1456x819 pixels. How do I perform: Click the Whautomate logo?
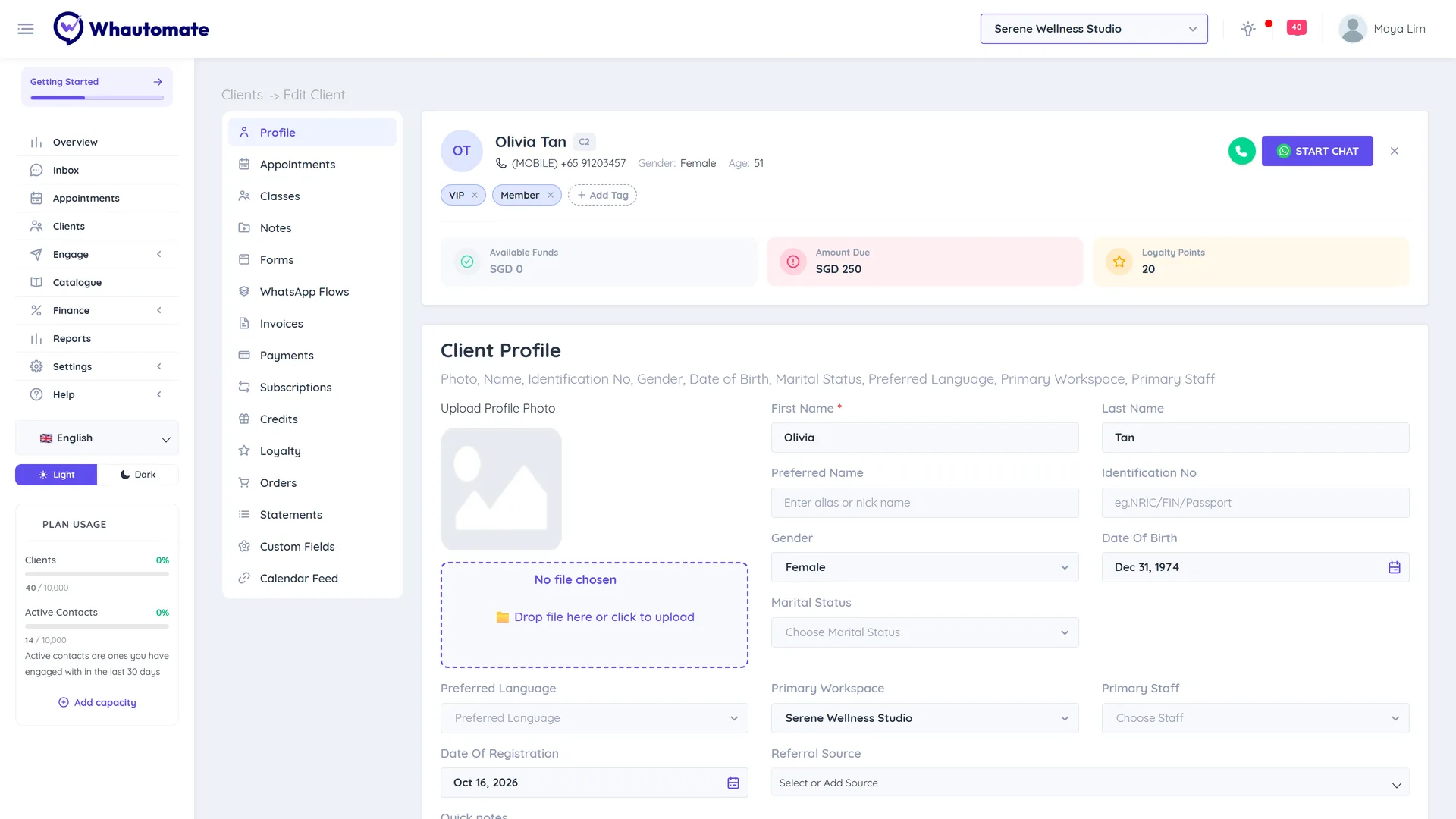(x=131, y=29)
